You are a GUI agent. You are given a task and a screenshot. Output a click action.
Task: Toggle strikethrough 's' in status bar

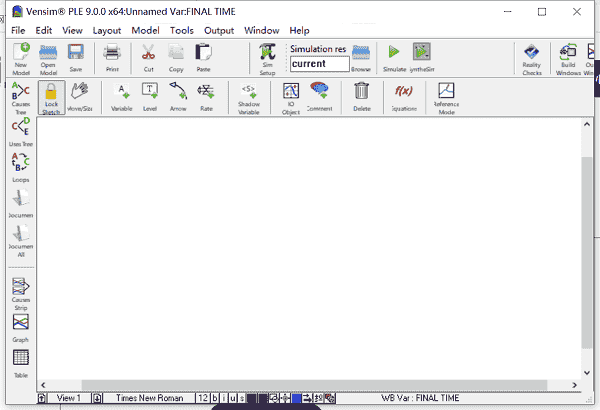tap(242, 398)
